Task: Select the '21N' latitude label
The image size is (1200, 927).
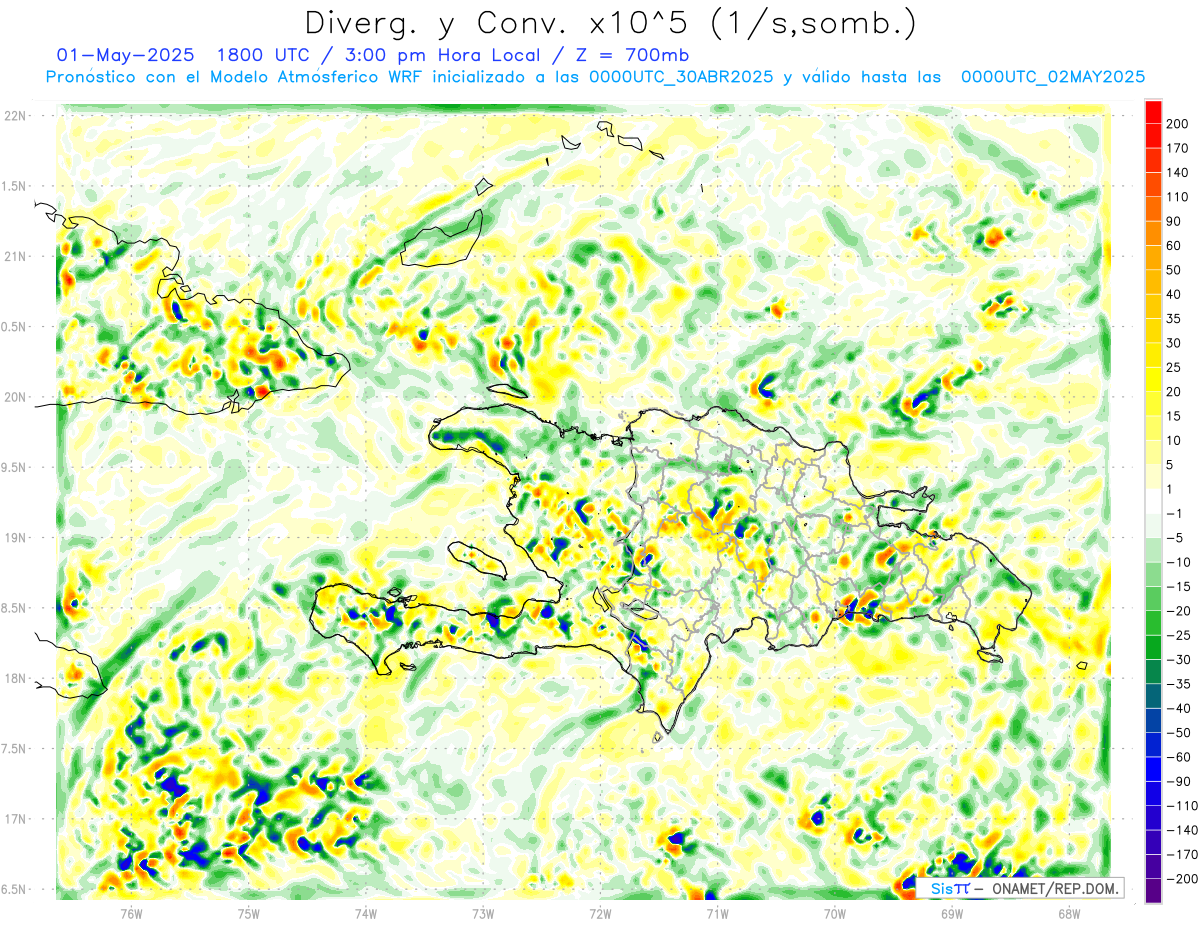Action: pos(16,256)
